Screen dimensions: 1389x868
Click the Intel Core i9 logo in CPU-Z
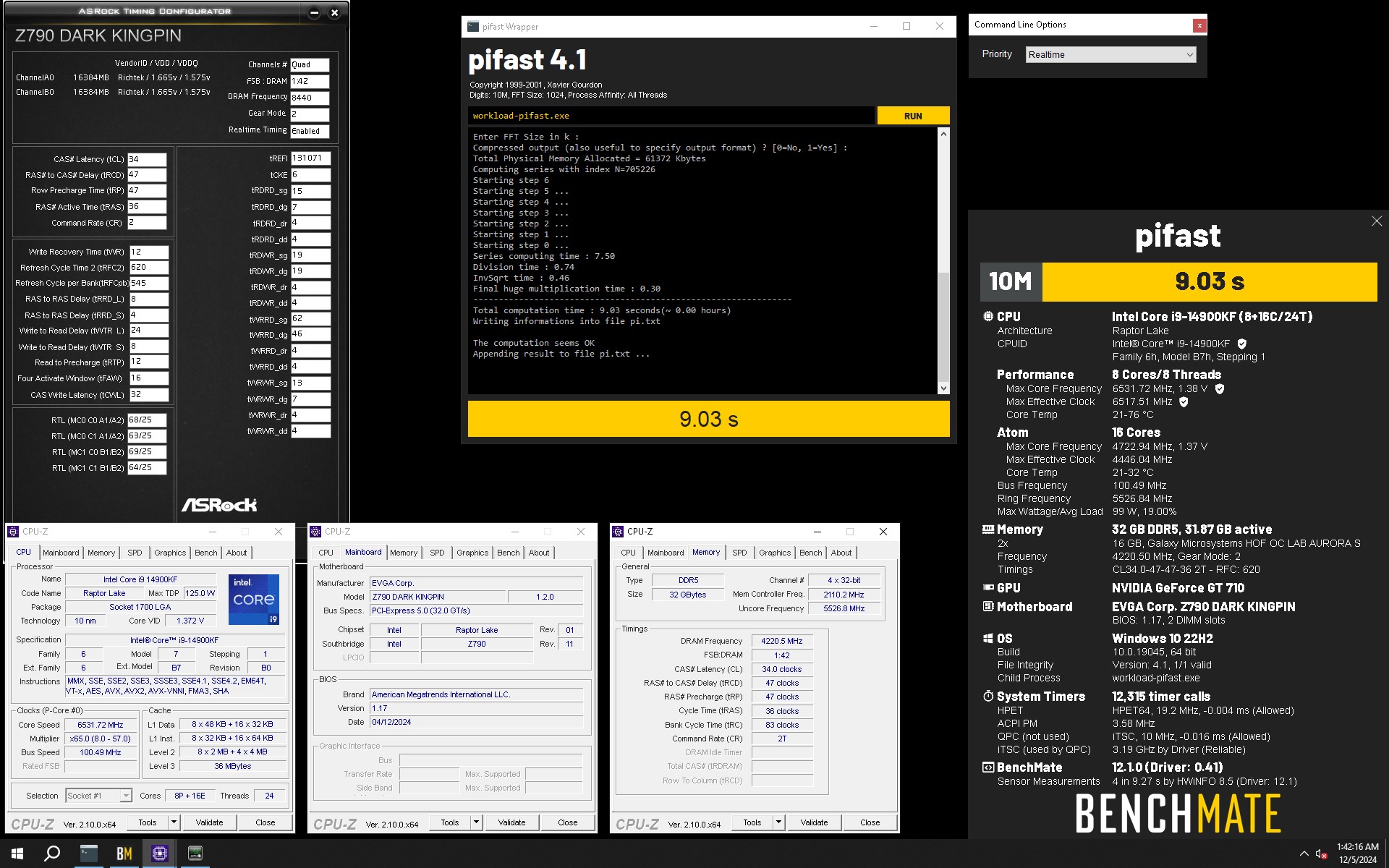(254, 600)
